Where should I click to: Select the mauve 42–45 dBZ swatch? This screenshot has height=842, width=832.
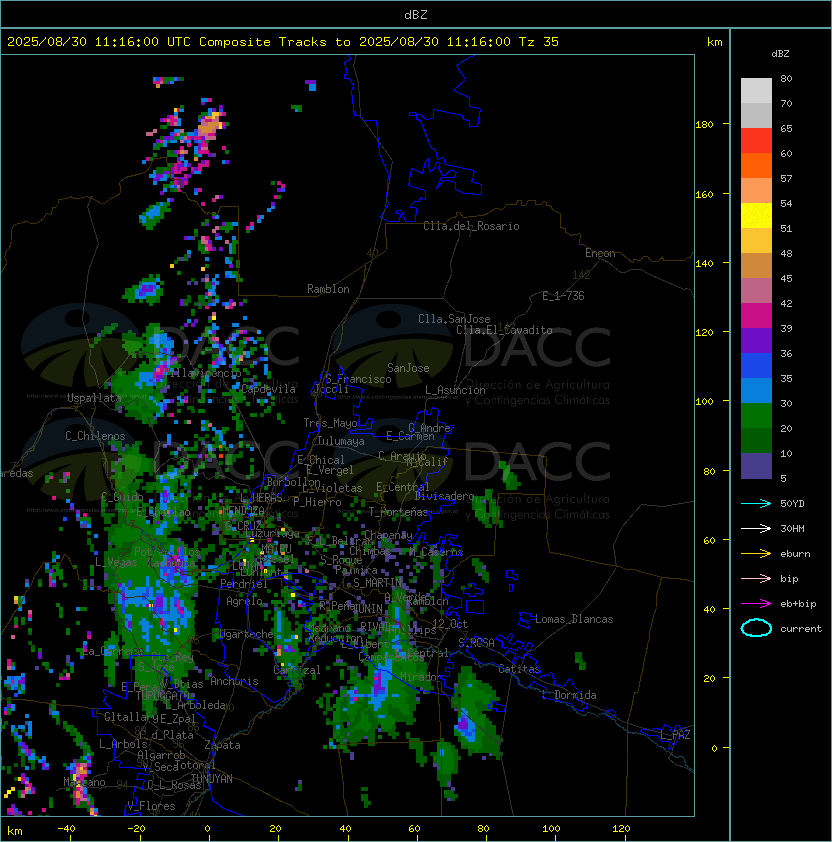click(x=756, y=291)
